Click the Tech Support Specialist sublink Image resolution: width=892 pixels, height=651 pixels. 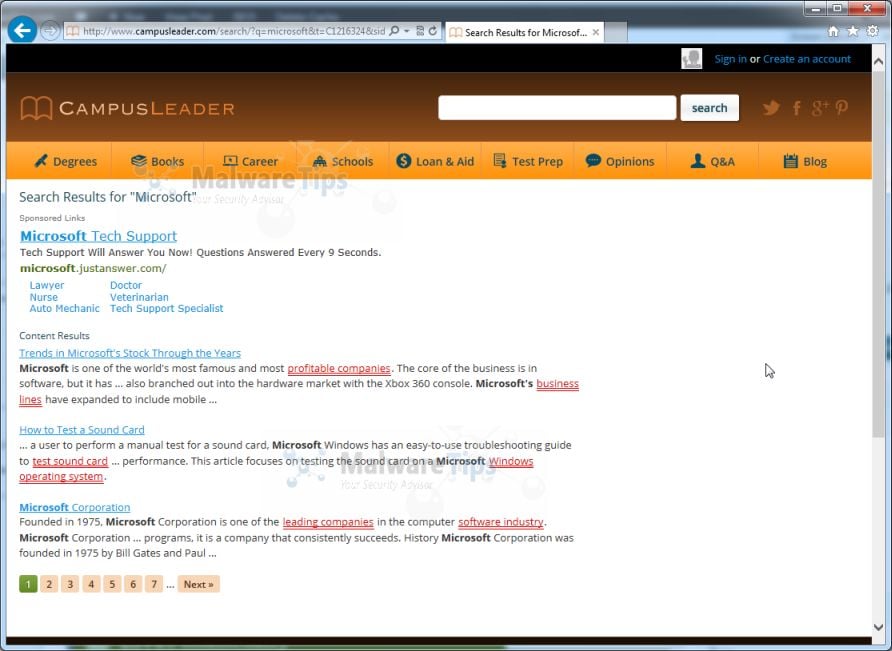click(166, 308)
